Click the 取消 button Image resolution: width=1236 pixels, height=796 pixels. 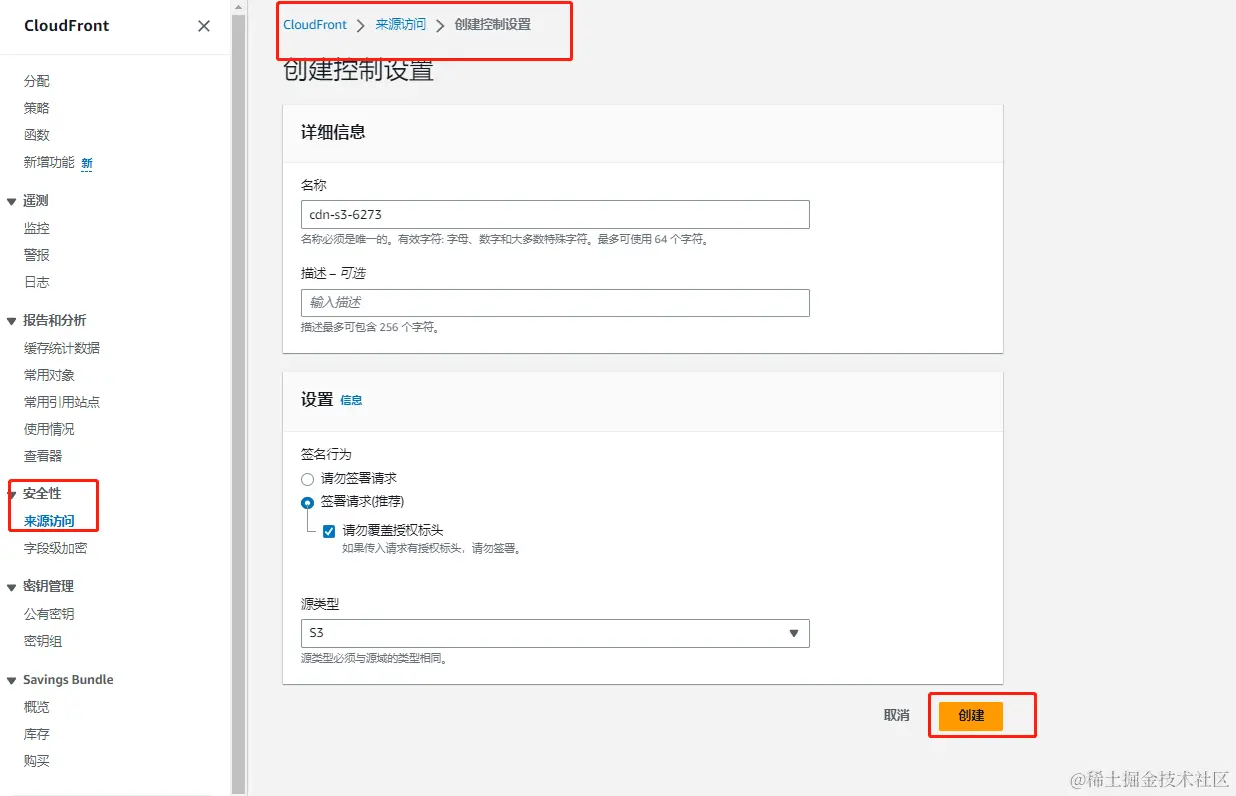click(x=897, y=716)
